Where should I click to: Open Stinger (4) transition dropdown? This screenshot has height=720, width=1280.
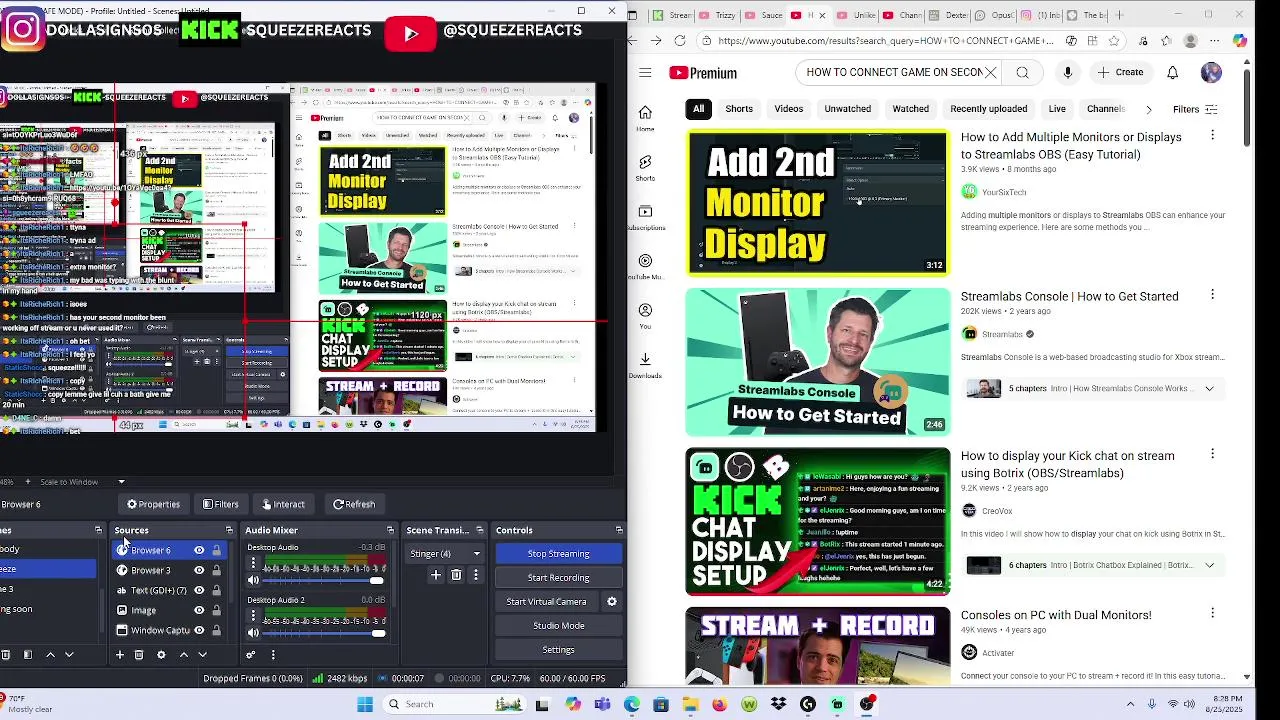tap(445, 554)
